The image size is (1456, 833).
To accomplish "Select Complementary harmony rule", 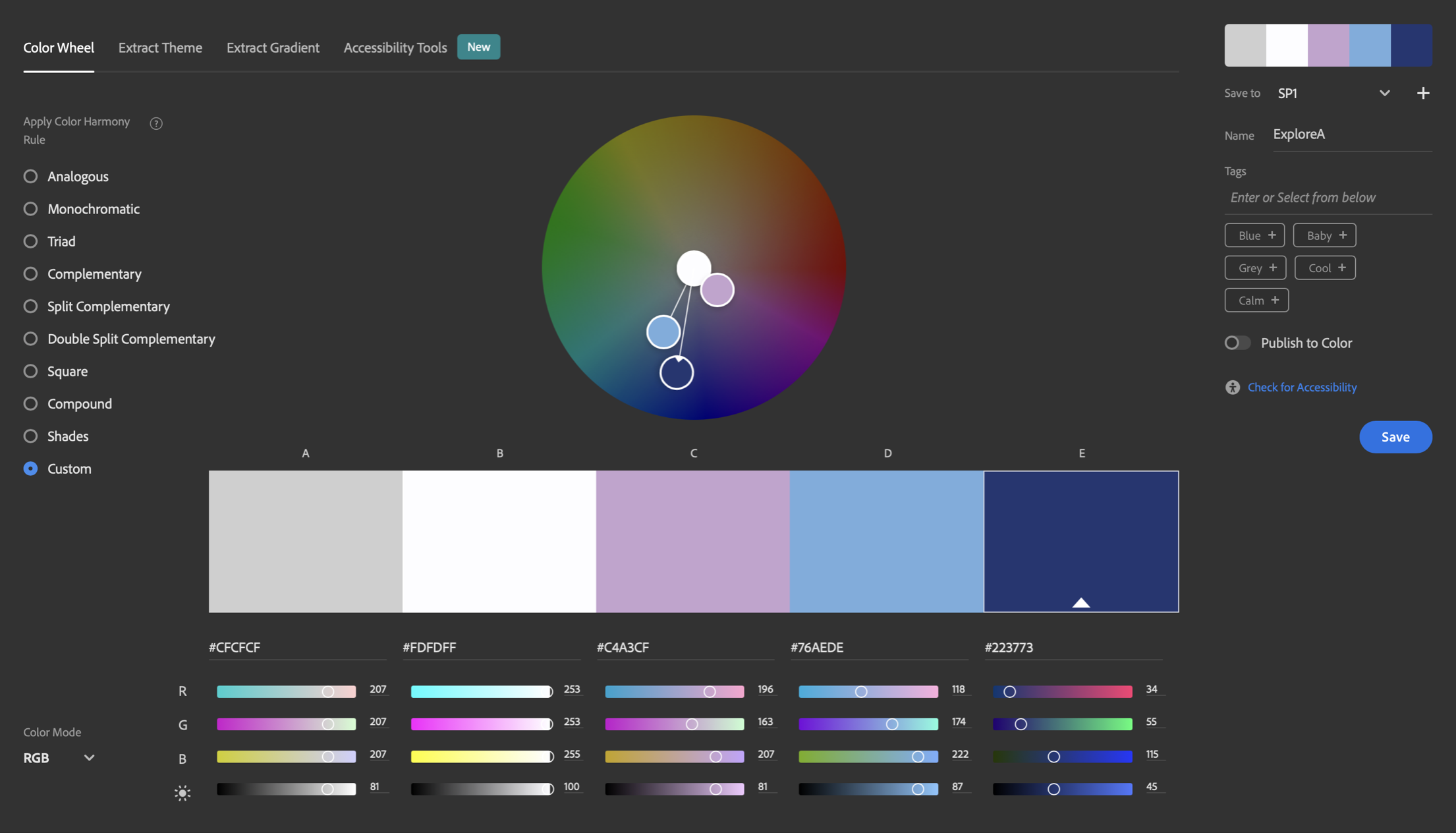I will pyautogui.click(x=31, y=274).
